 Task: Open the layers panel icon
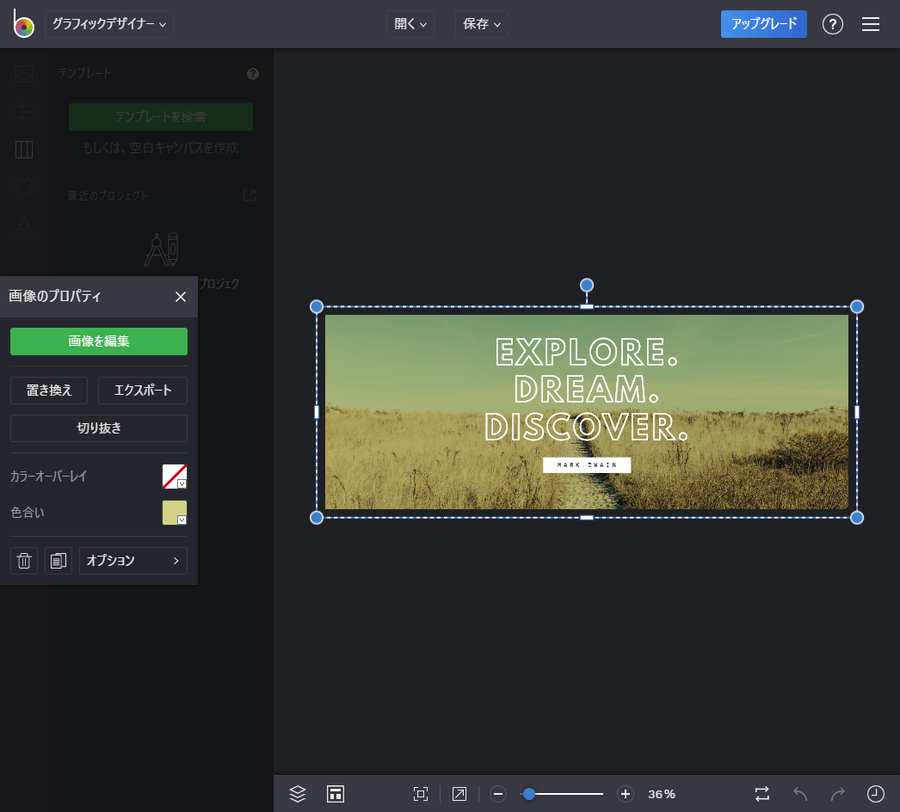[297, 794]
